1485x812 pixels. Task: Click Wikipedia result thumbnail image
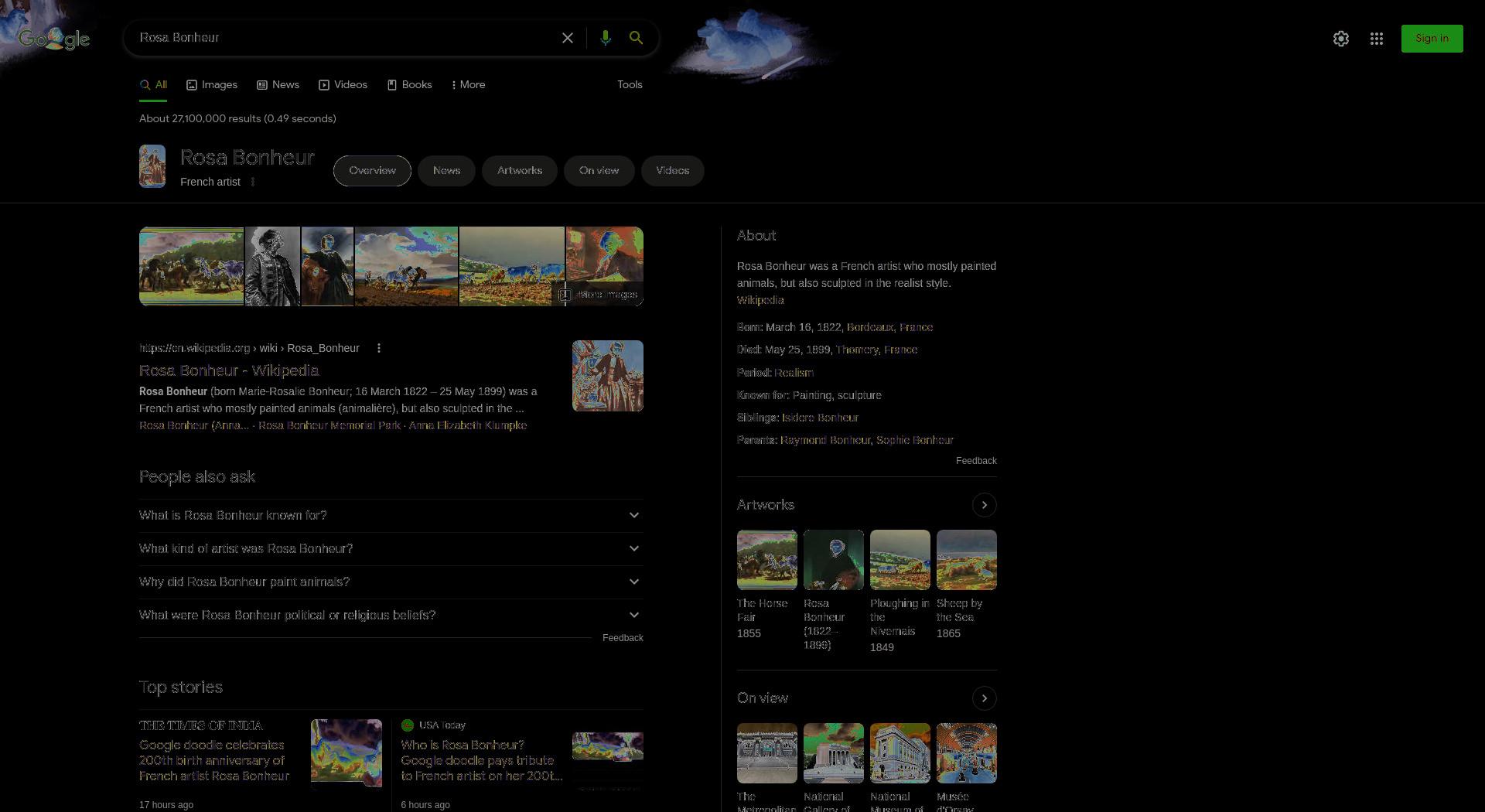(608, 376)
